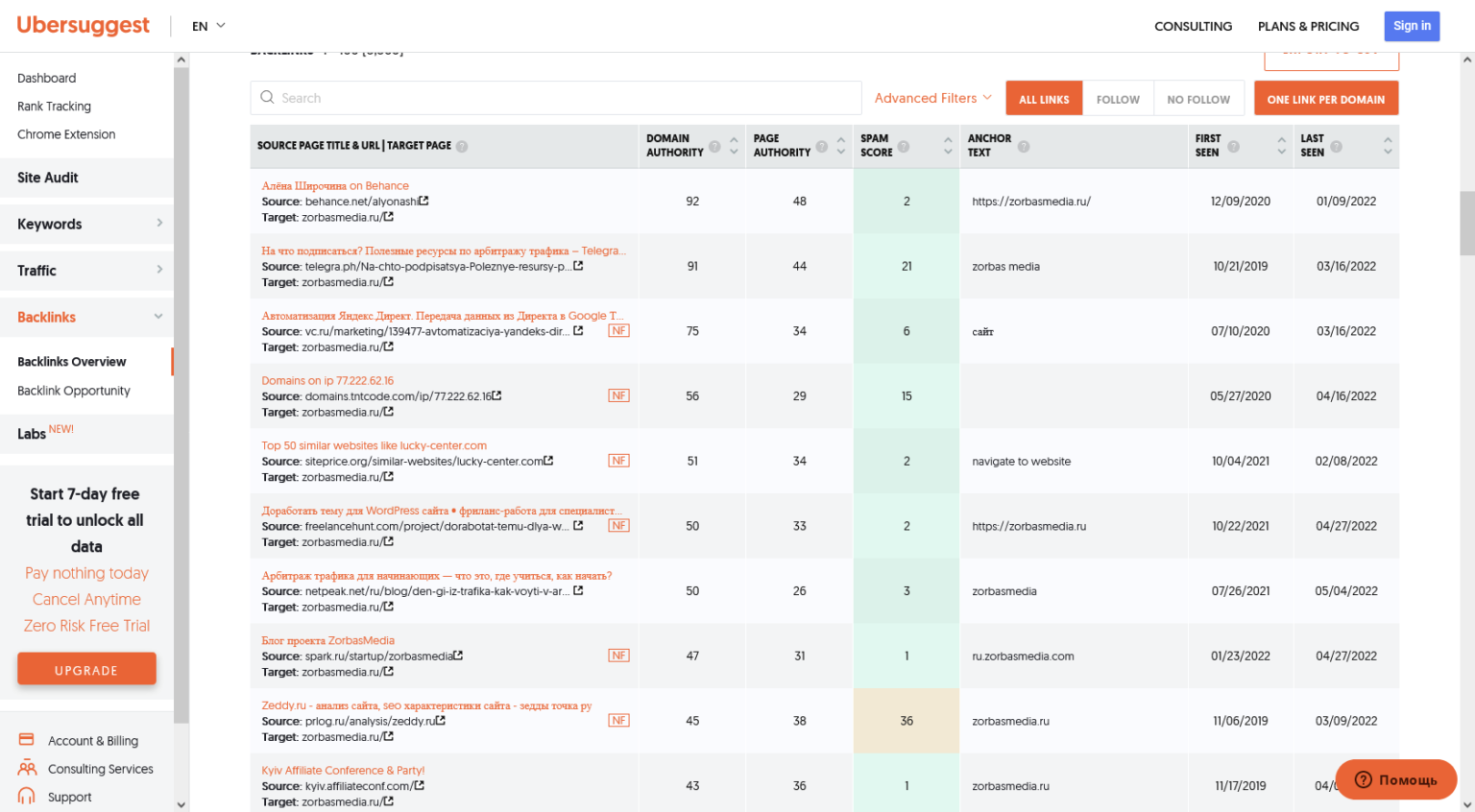Click the help icon next to First Seen

1234,147
